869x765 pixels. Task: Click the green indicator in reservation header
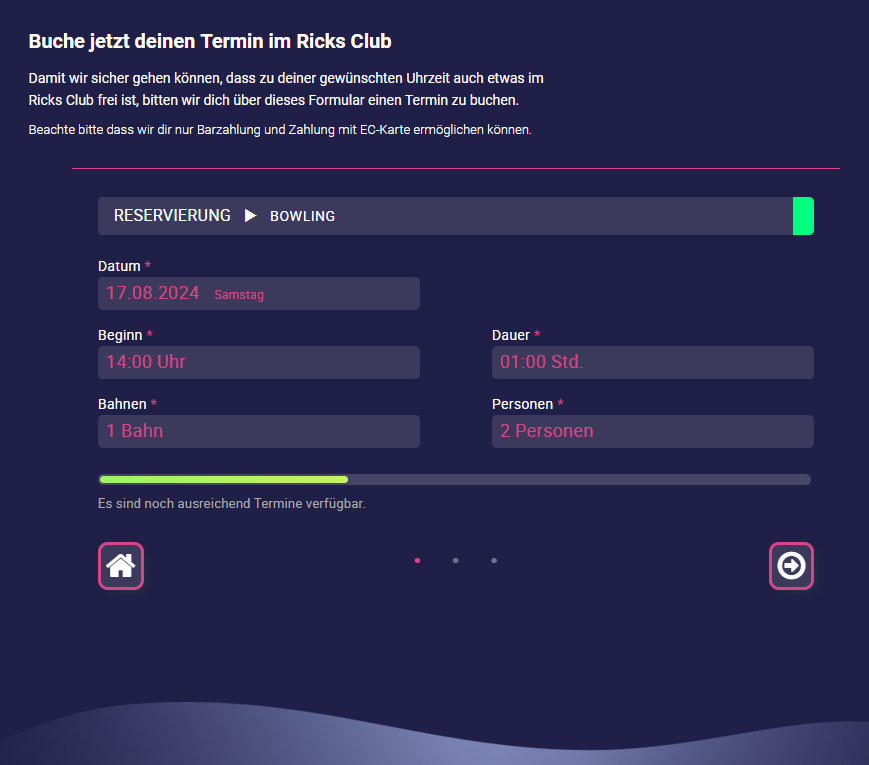coord(803,216)
